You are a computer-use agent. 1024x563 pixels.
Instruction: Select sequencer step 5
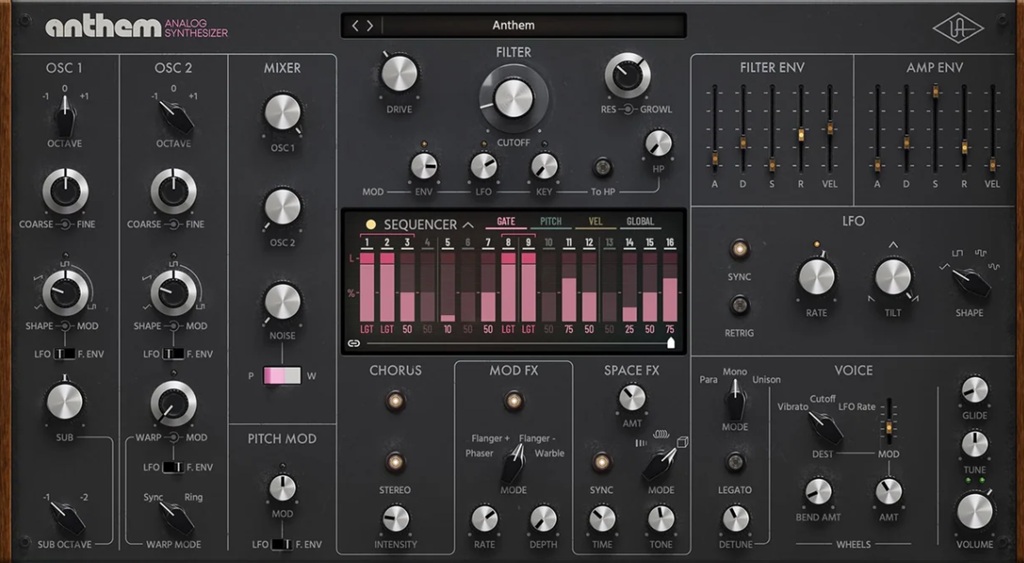pos(447,243)
